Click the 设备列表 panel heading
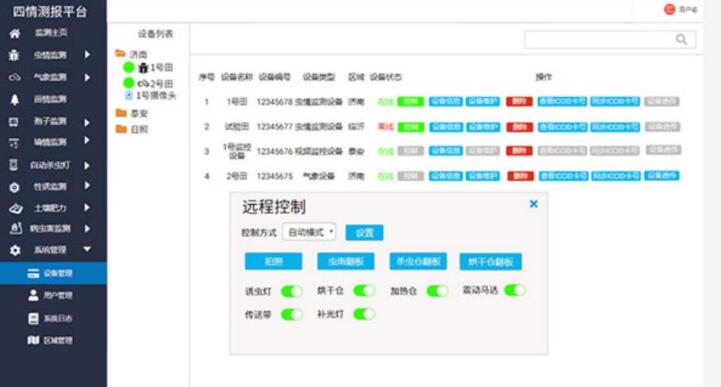This screenshot has width=721, height=387. coord(155,34)
